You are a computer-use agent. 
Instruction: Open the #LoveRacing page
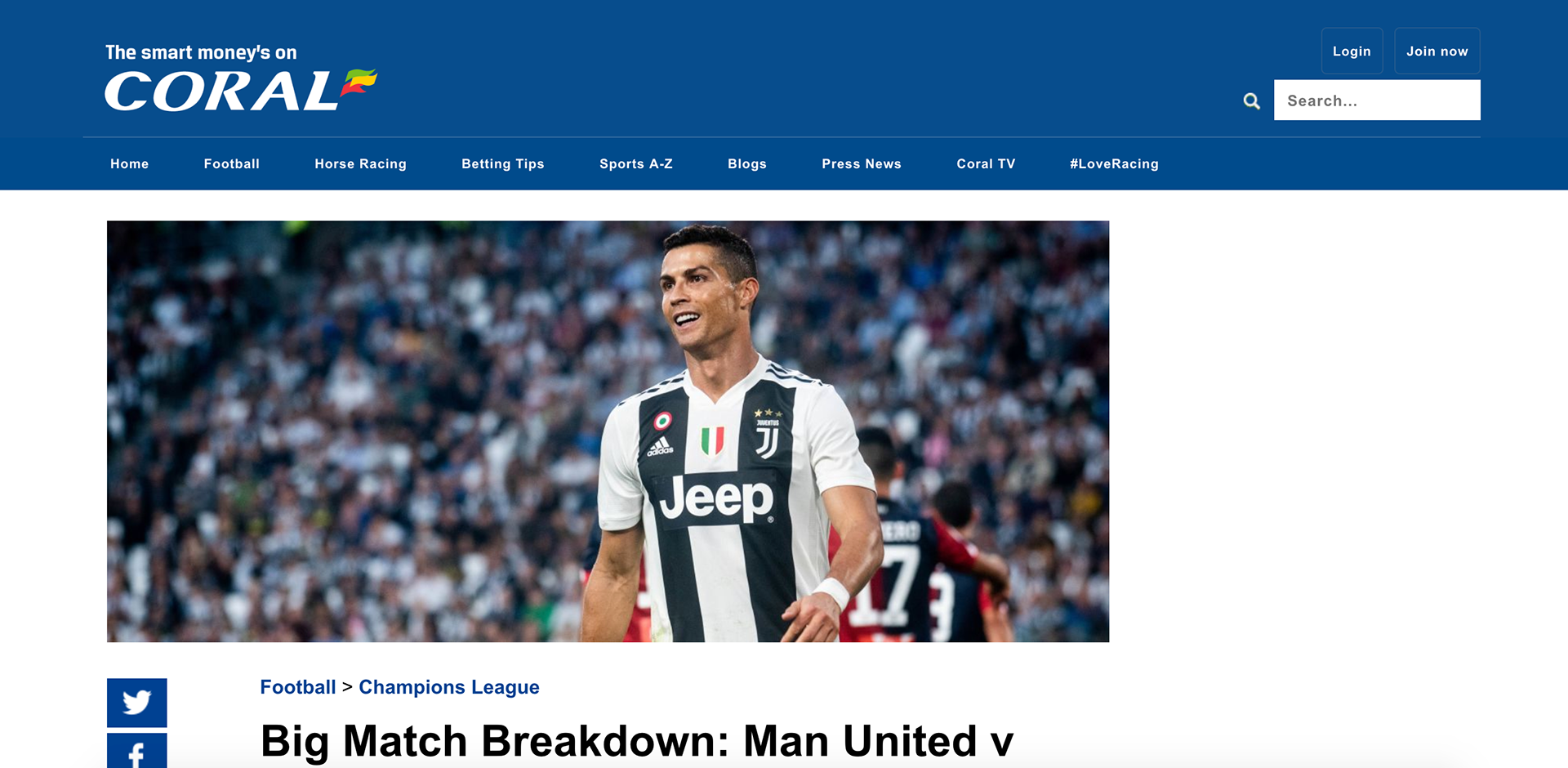pyautogui.click(x=1115, y=164)
